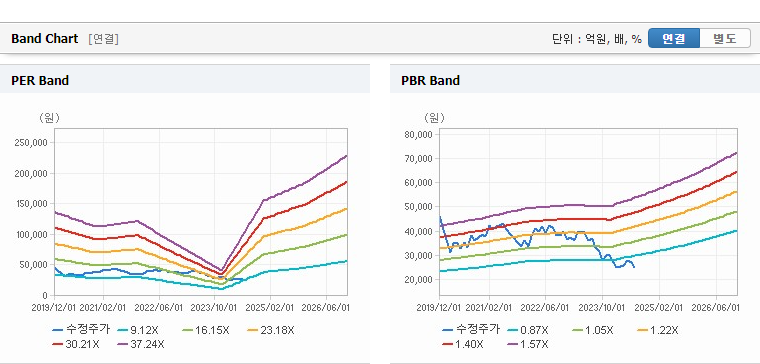Click the [연결] label beside Band Chart
This screenshot has width=760, height=364.
coord(104,39)
